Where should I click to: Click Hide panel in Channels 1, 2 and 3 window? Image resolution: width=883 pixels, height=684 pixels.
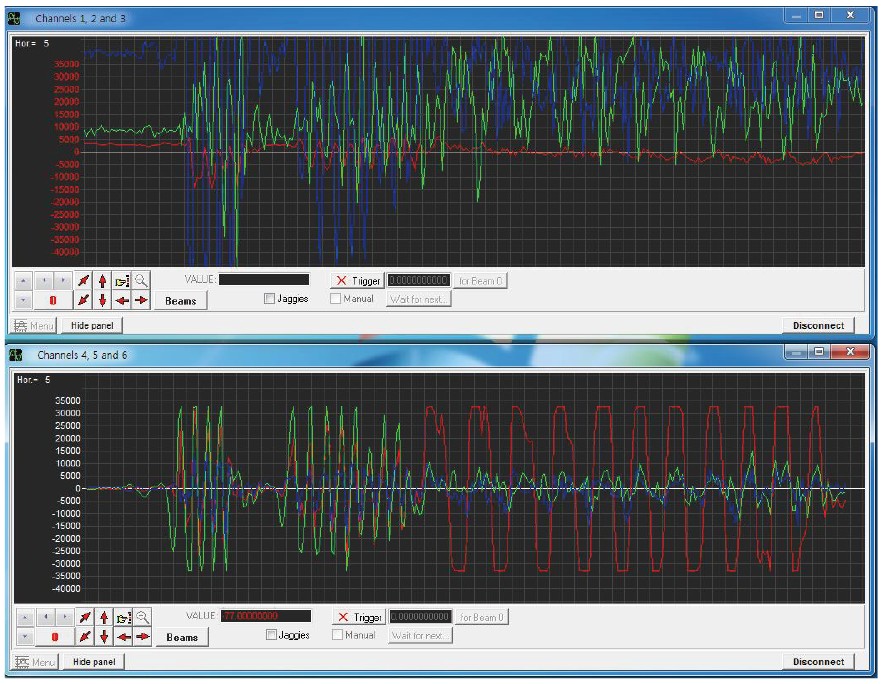pos(92,325)
